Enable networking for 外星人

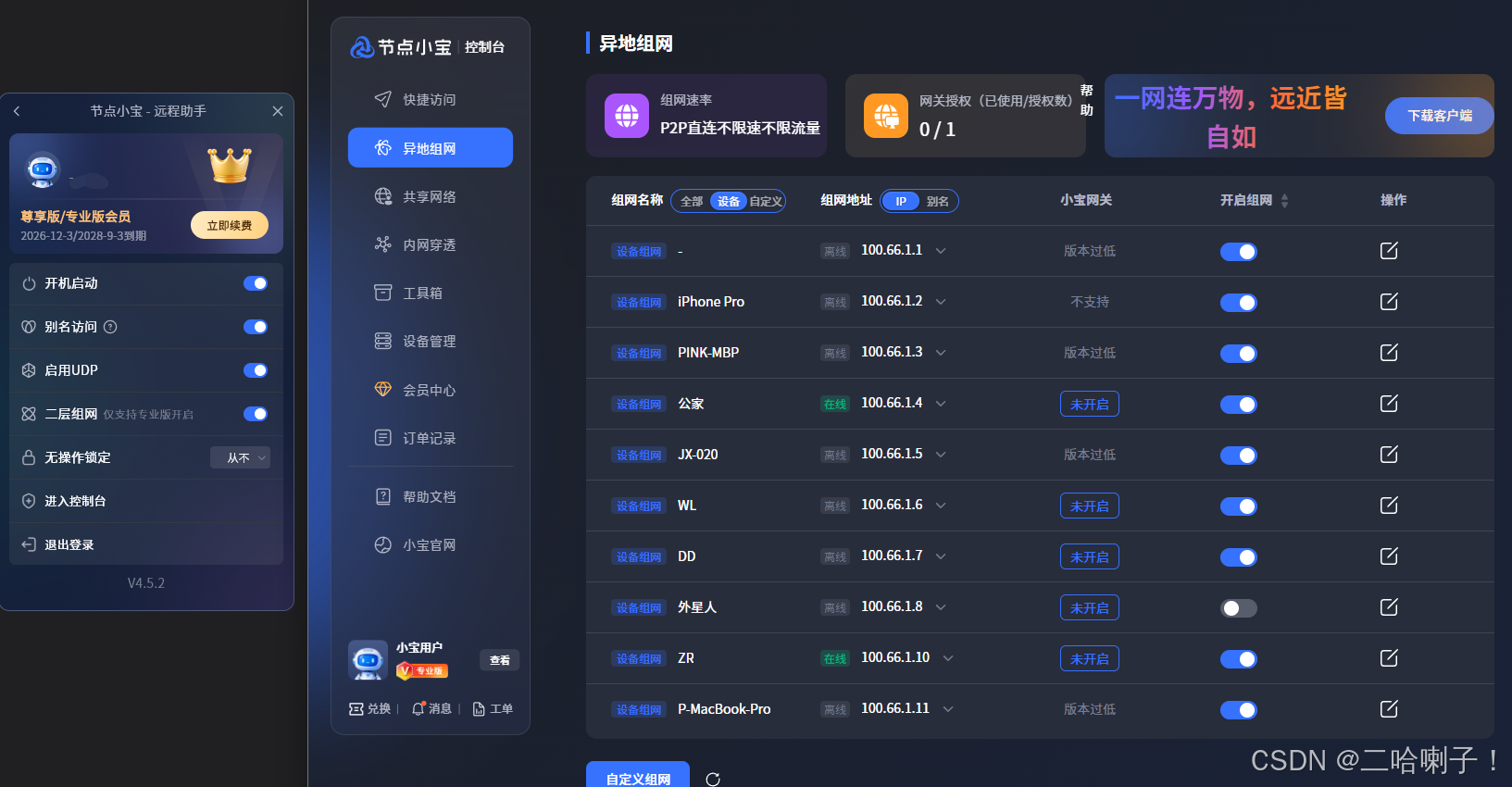1239,608
